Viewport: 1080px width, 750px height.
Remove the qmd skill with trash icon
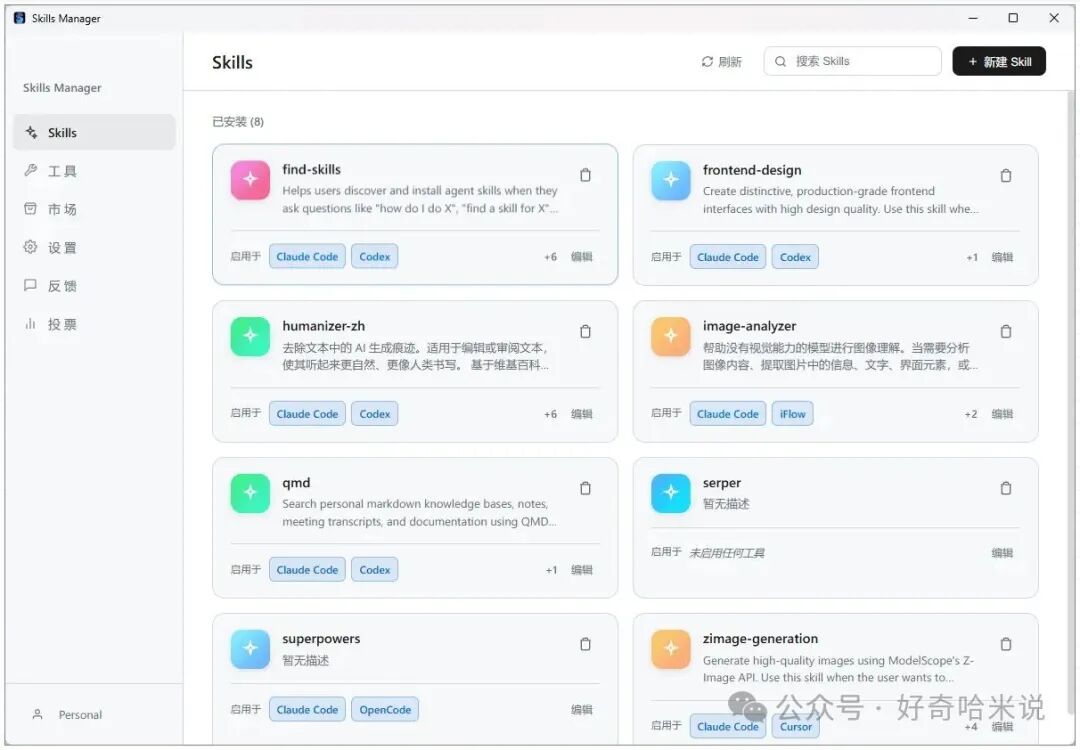tap(585, 488)
